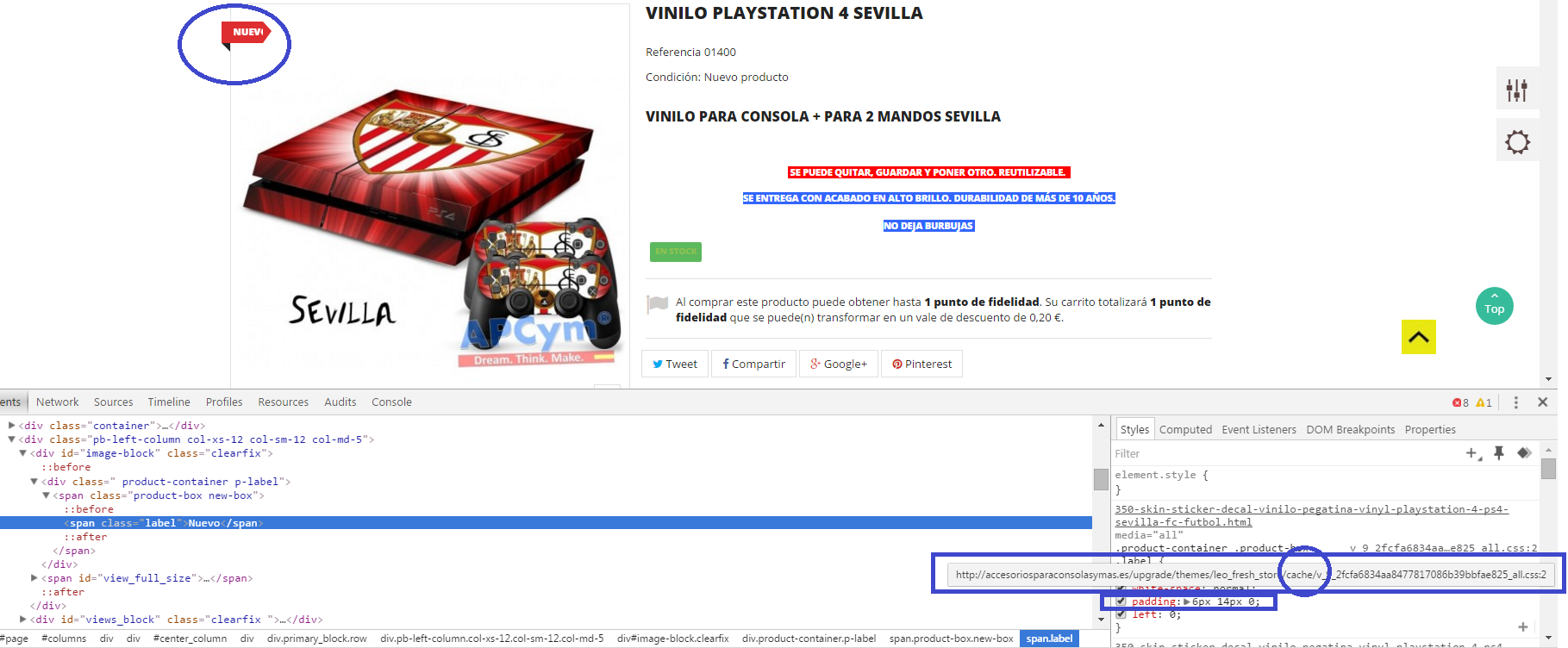Screen dimensions: 1568x648
Task: Collapse the product-box new-box span node
Action: (x=46, y=495)
